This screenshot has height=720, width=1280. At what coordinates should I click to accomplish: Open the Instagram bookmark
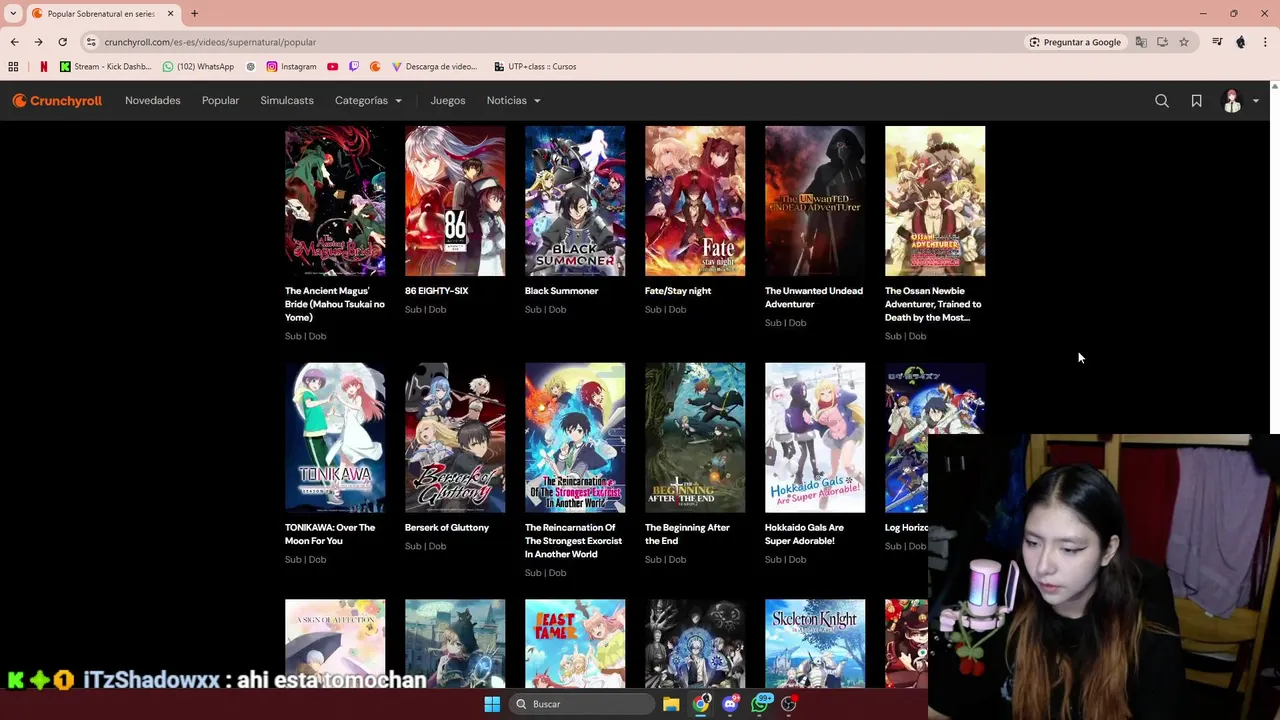coord(291,67)
